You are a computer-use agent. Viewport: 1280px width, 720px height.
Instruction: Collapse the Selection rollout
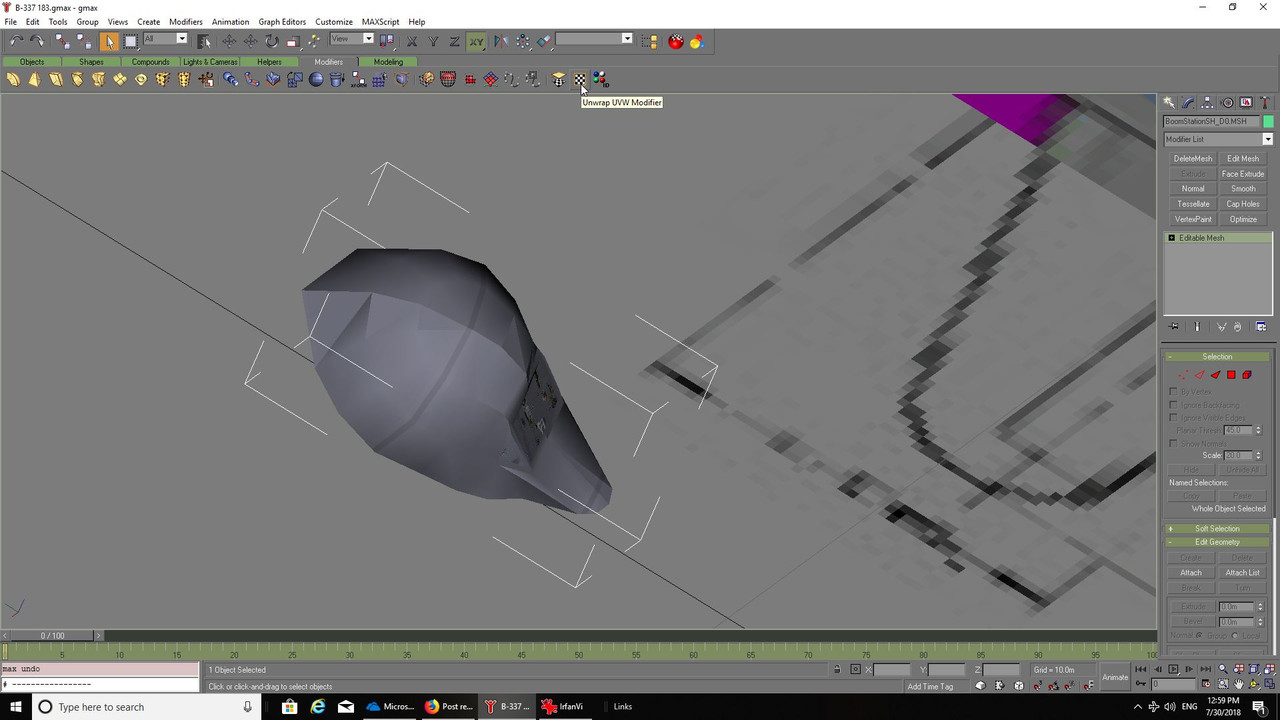click(x=1217, y=357)
